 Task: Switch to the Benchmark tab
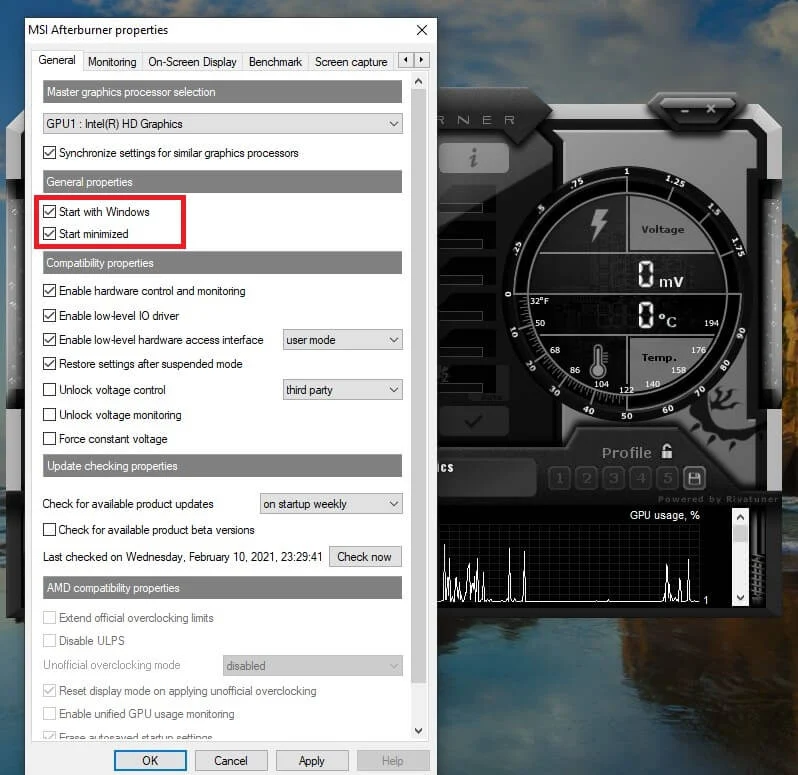click(x=275, y=62)
